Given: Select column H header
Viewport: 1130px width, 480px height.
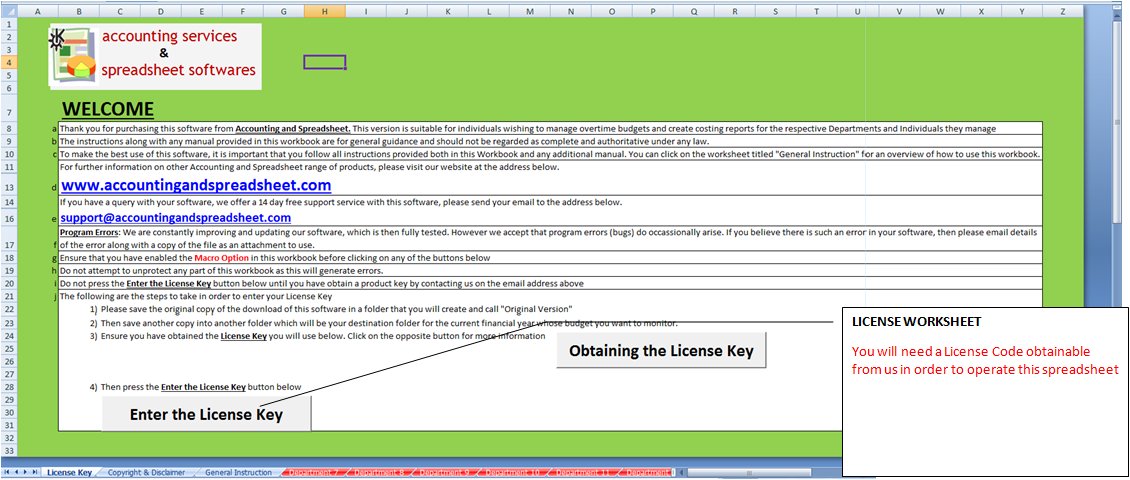Looking at the screenshot, I should click(324, 12).
